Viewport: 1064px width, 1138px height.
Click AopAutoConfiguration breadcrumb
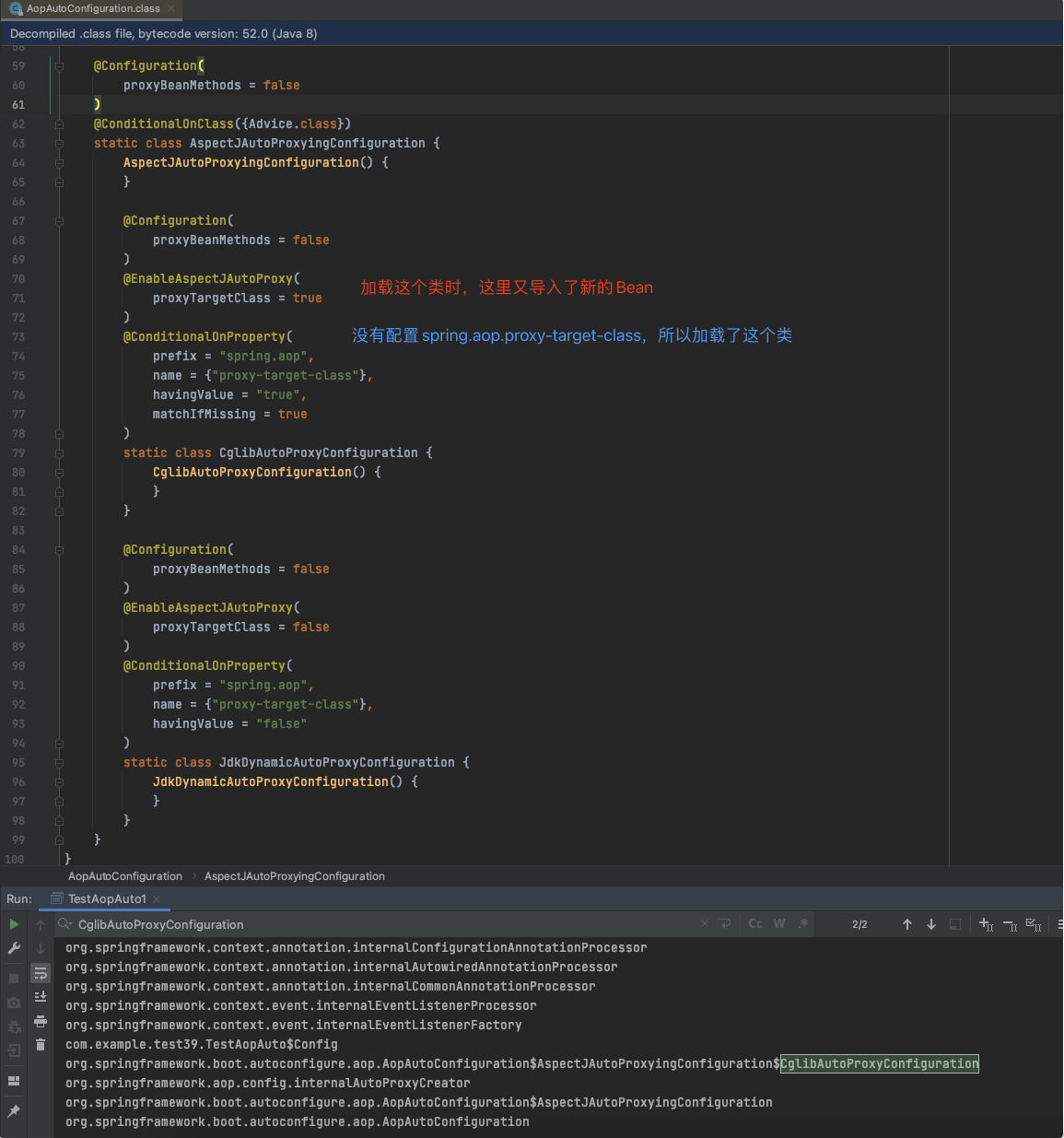[x=125, y=876]
